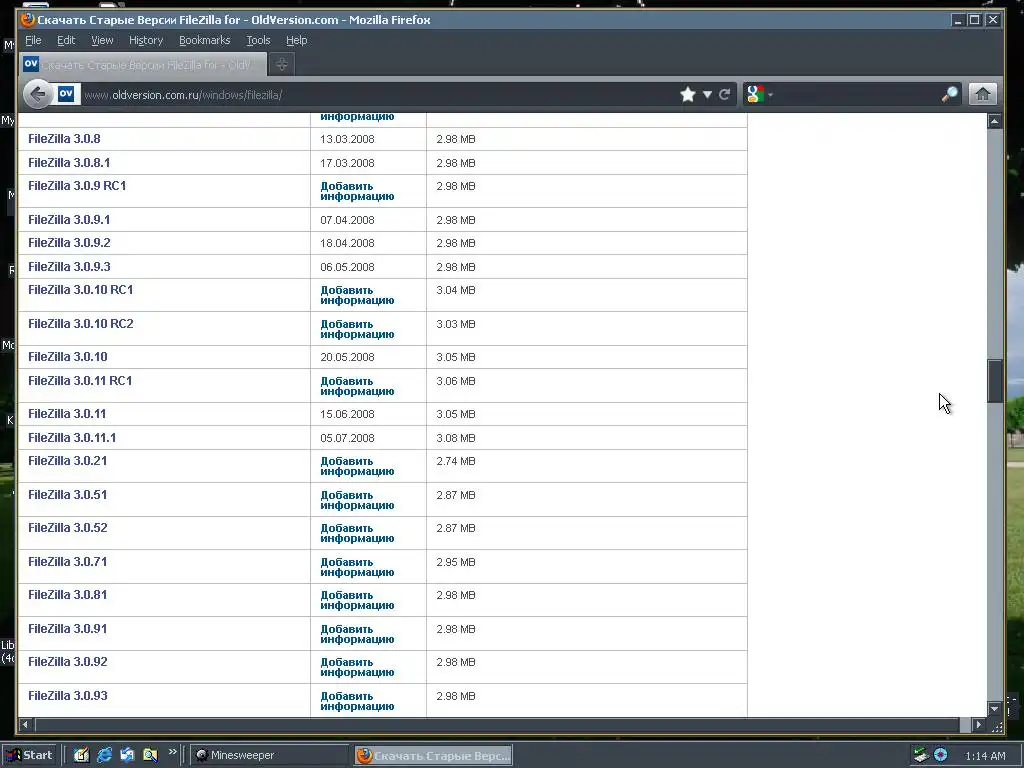Open the FileZilla 3.0.93 link
Image resolution: width=1024 pixels, height=768 pixels.
point(67,696)
